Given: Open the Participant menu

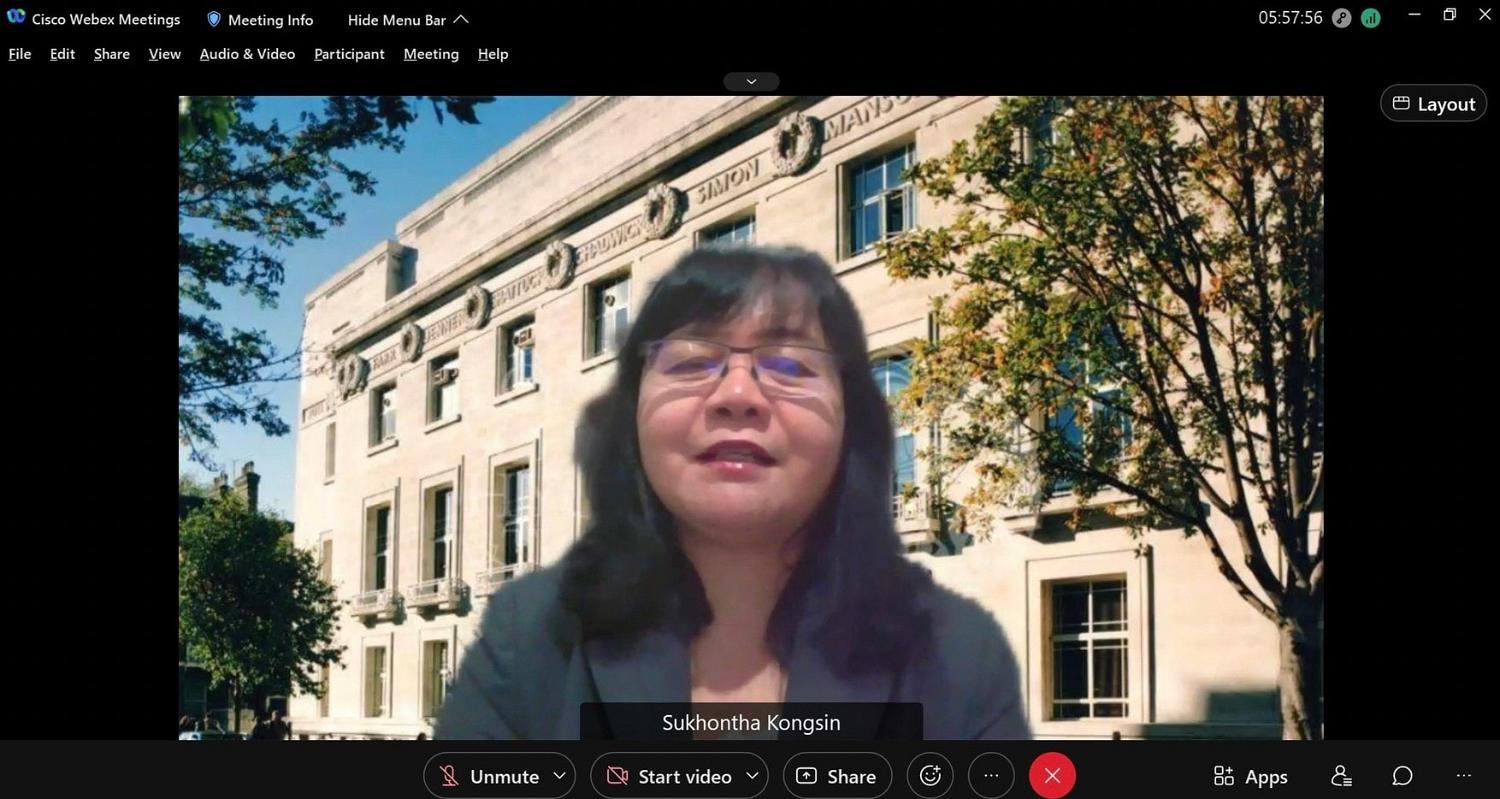Looking at the screenshot, I should click(349, 54).
